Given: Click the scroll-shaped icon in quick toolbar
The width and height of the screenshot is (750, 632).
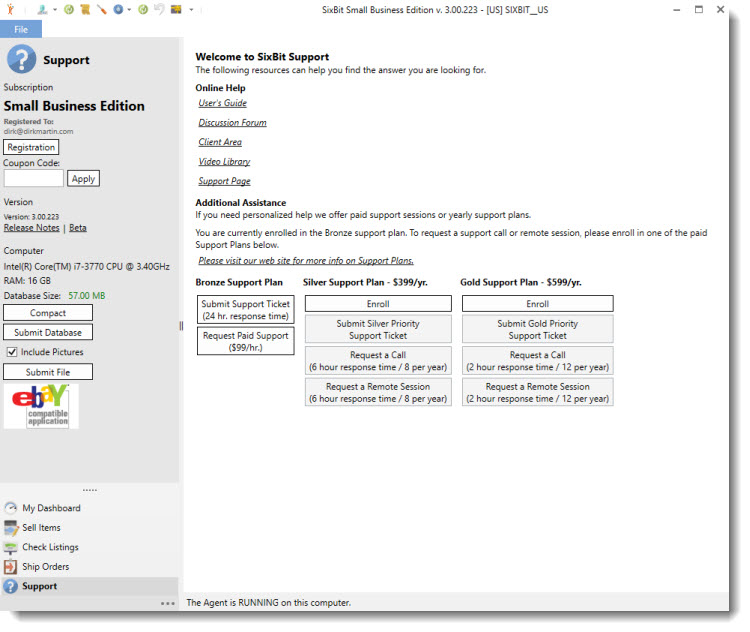Looking at the screenshot, I should coord(85,9).
